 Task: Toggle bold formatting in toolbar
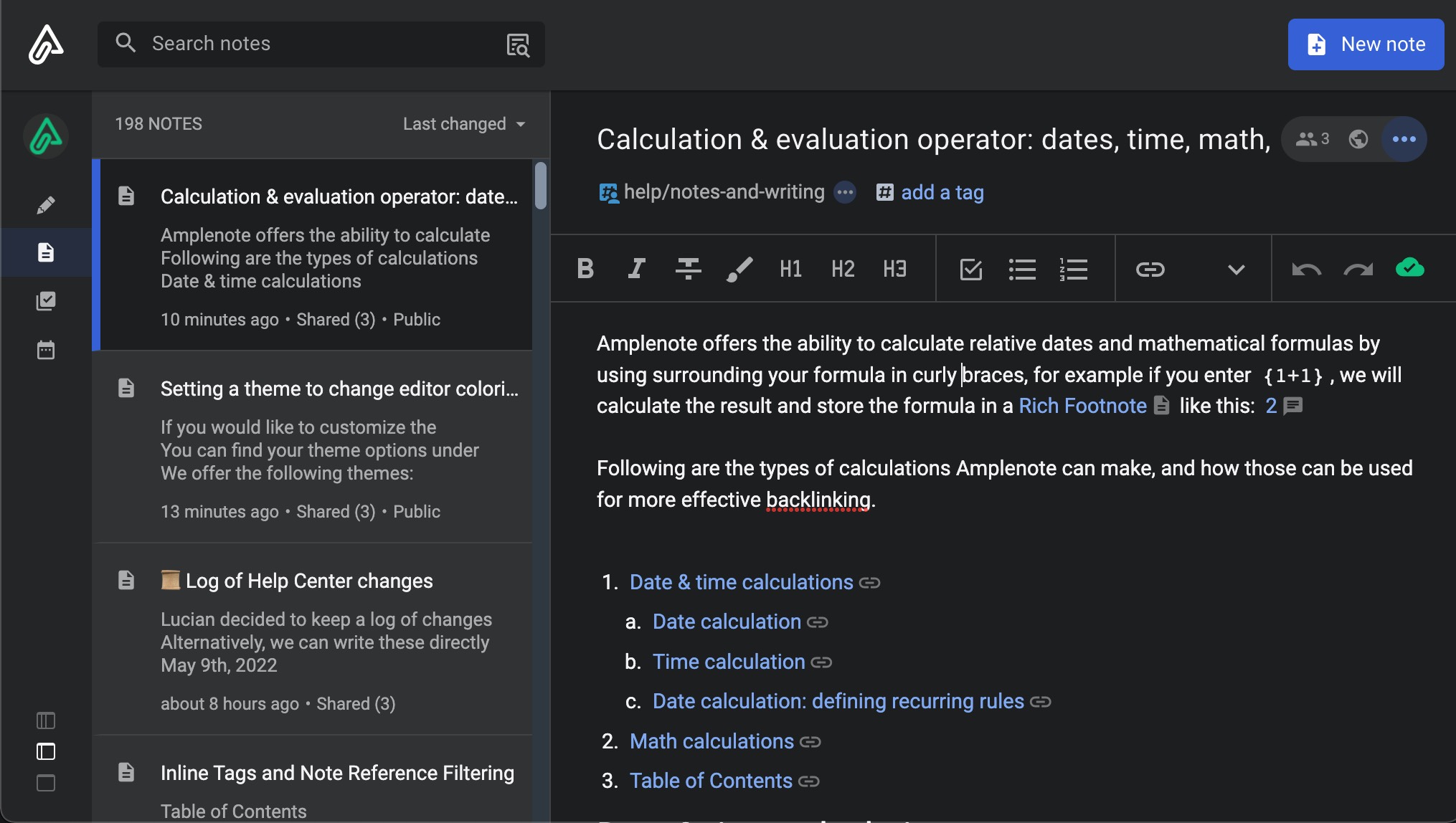pyautogui.click(x=585, y=269)
